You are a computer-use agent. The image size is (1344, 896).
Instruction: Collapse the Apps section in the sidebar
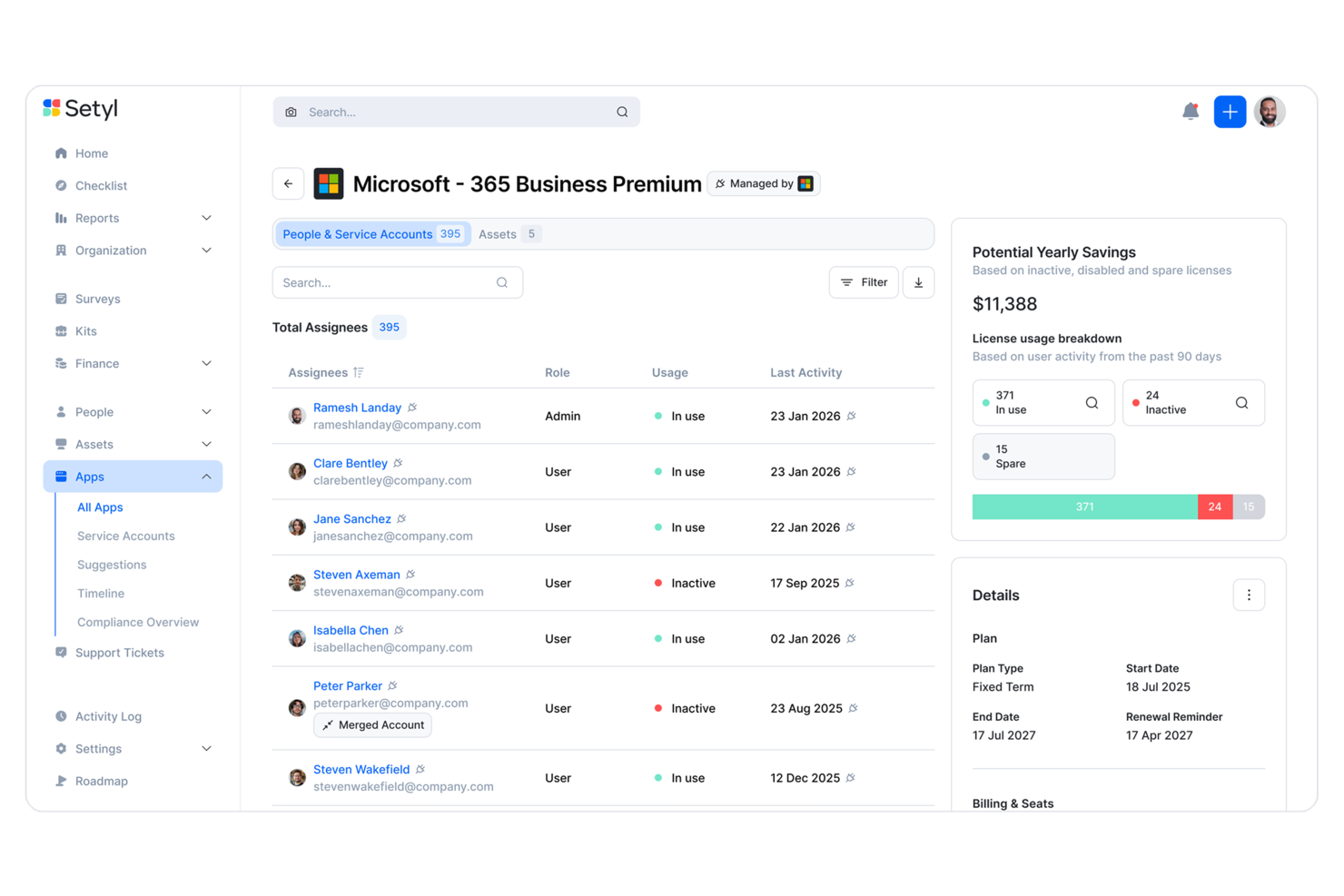pyautogui.click(x=207, y=476)
